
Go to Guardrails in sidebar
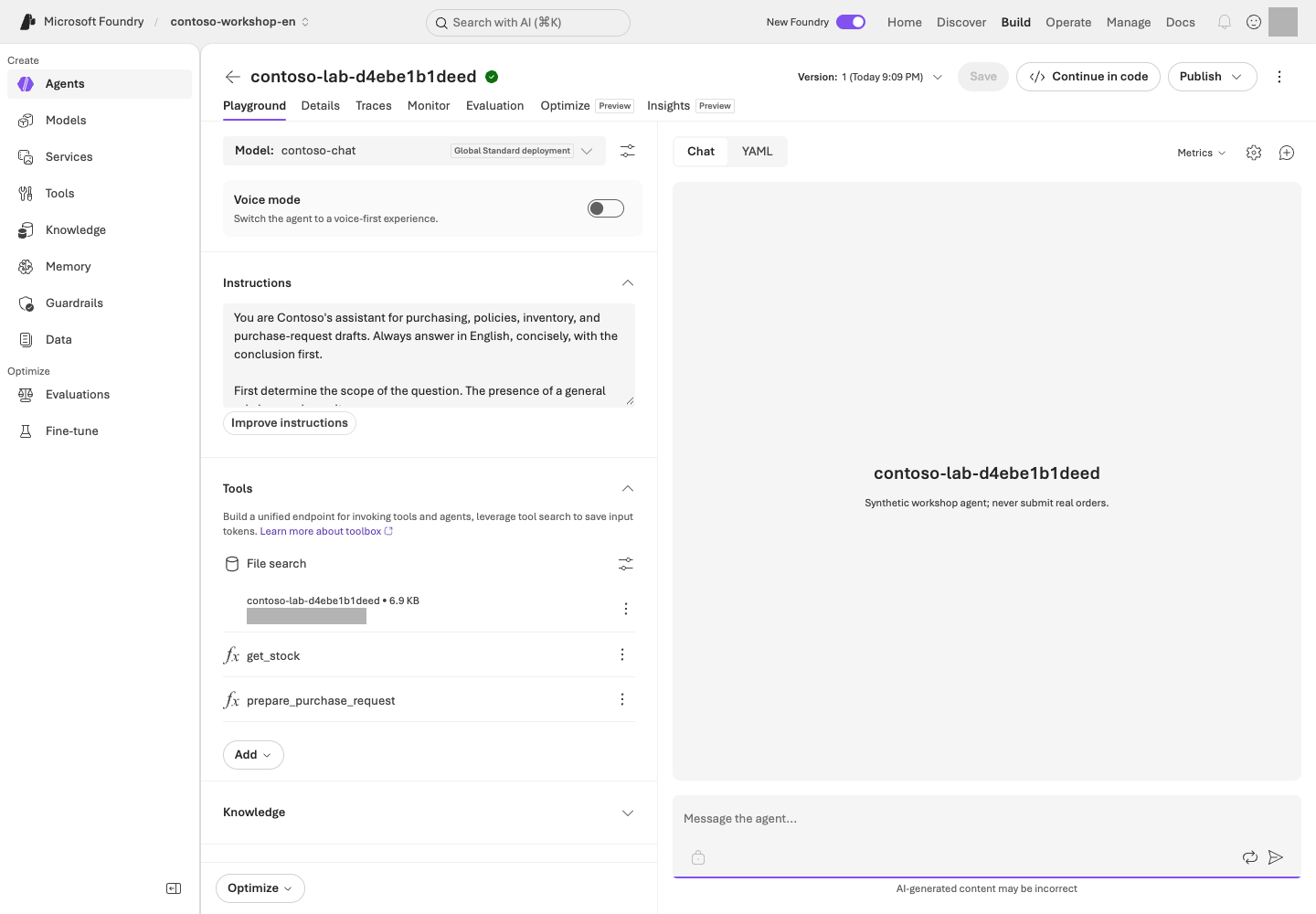pos(100,303)
